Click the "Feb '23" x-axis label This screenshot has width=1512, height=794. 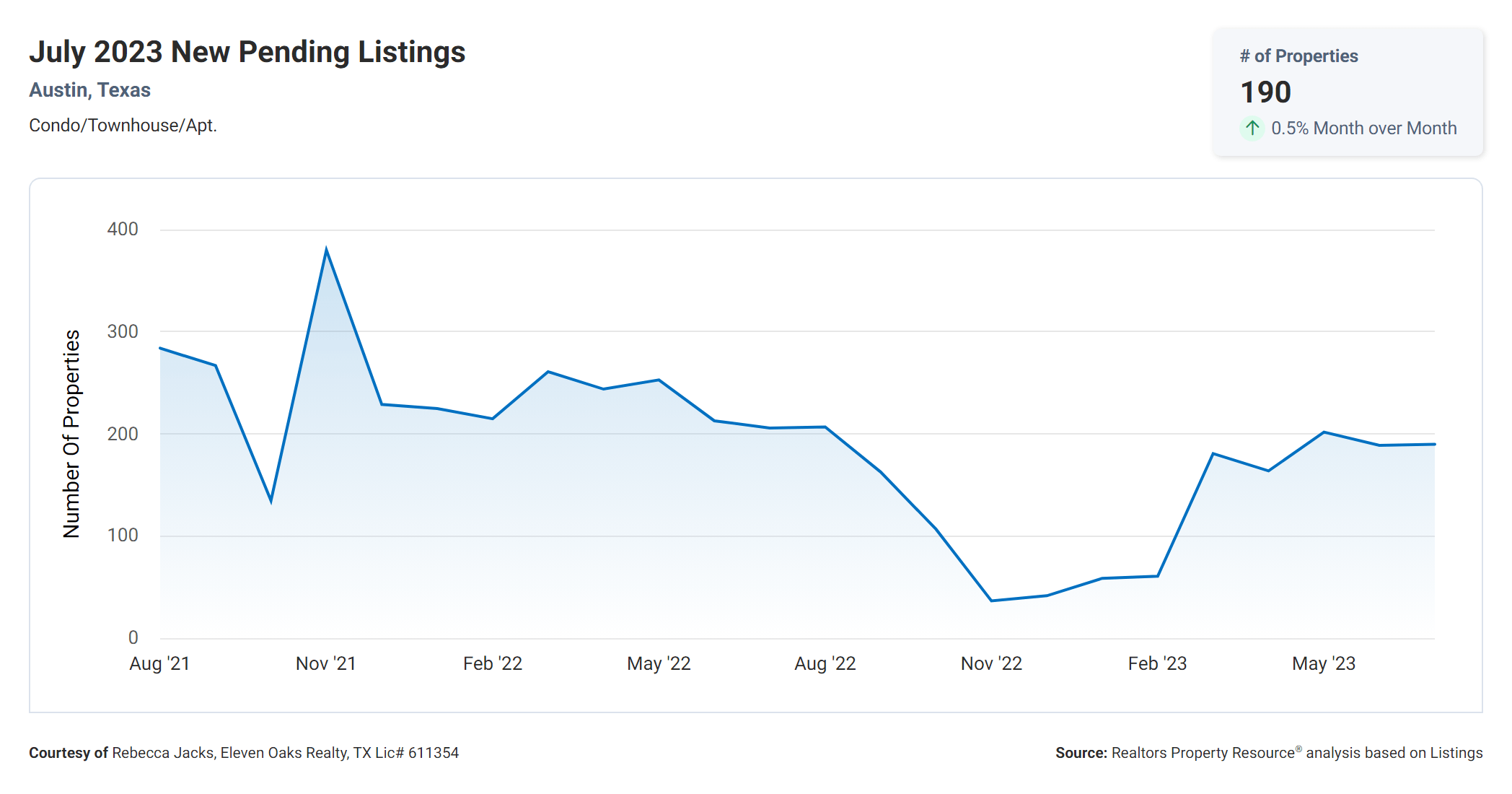(x=1157, y=664)
